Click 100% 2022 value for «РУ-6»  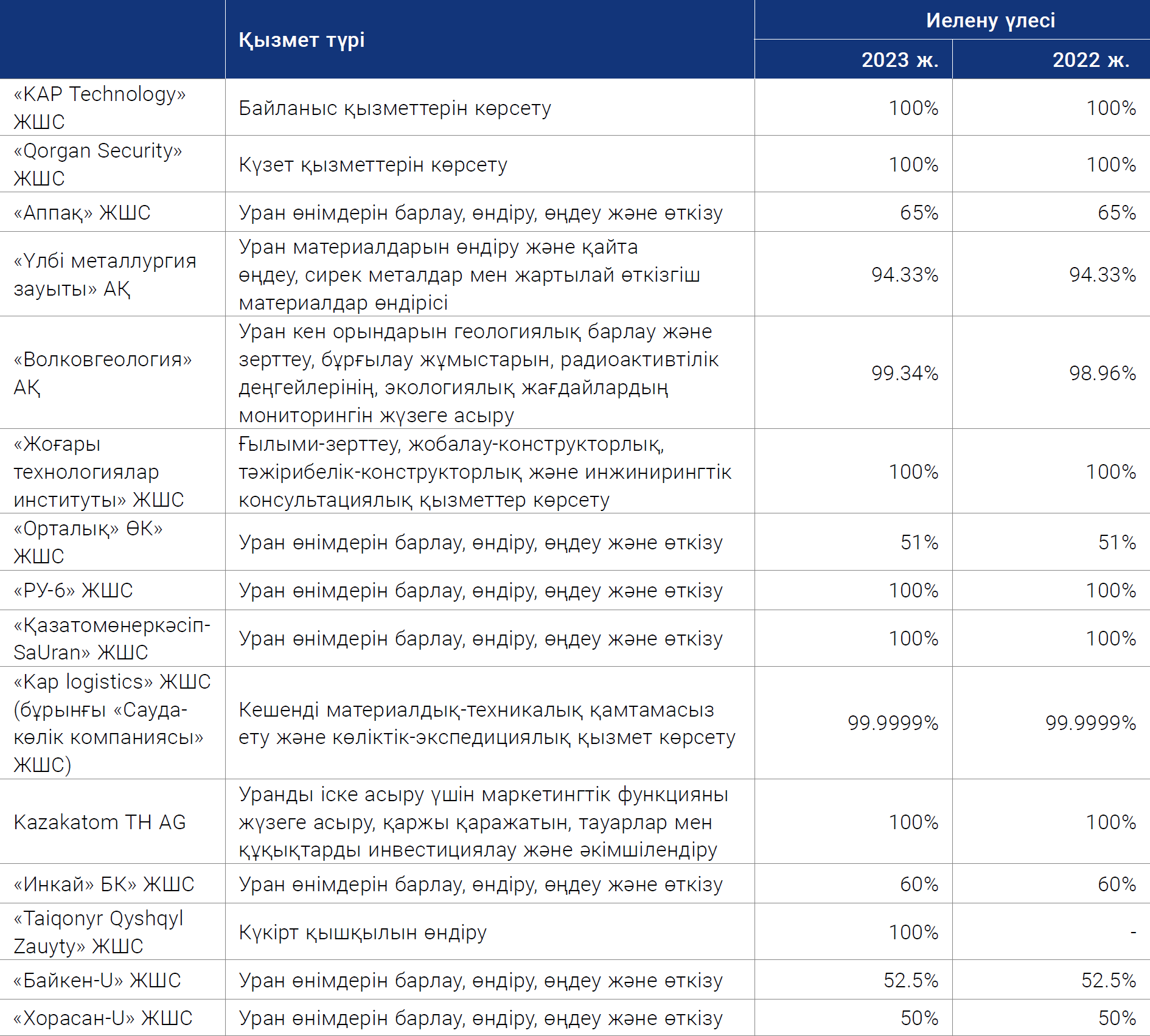[1112, 590]
